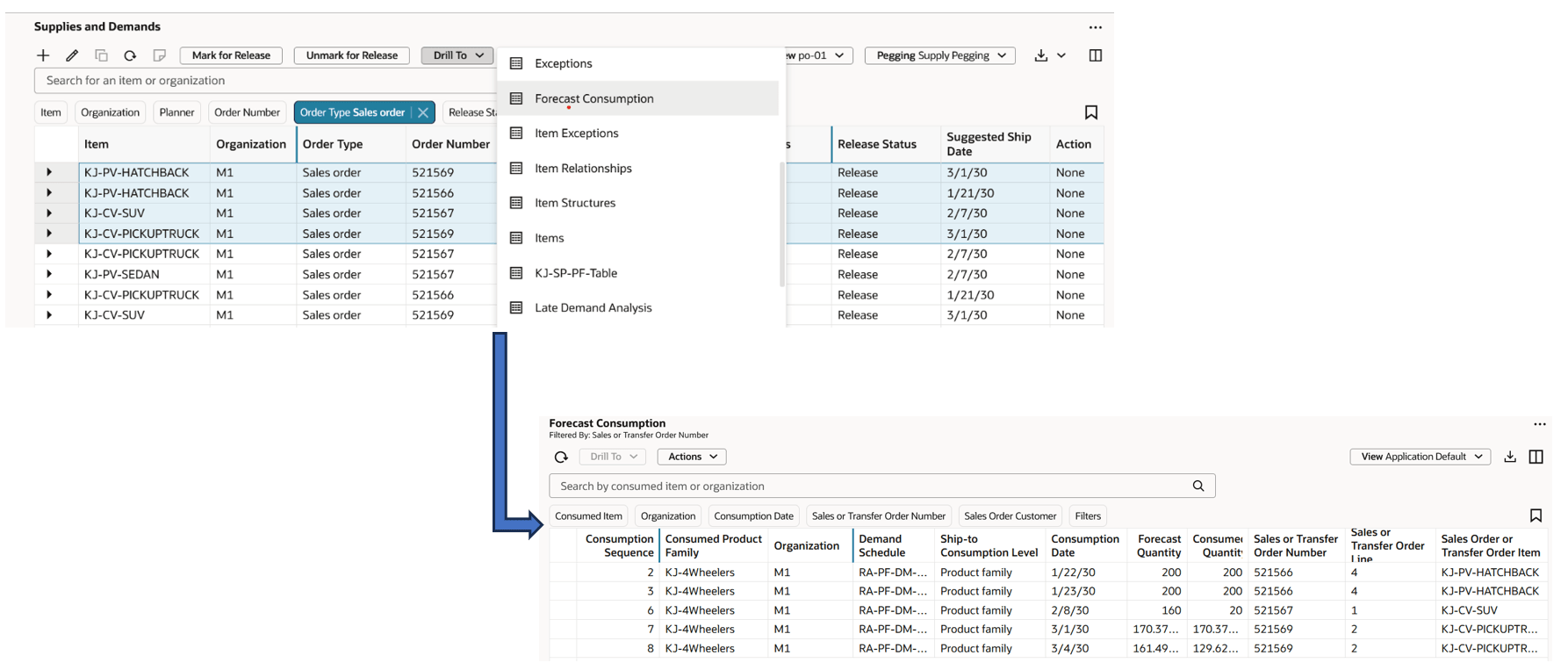Click the duplicate row icon
Image resolution: width=1568 pixels, height=670 pixels.
point(101,55)
